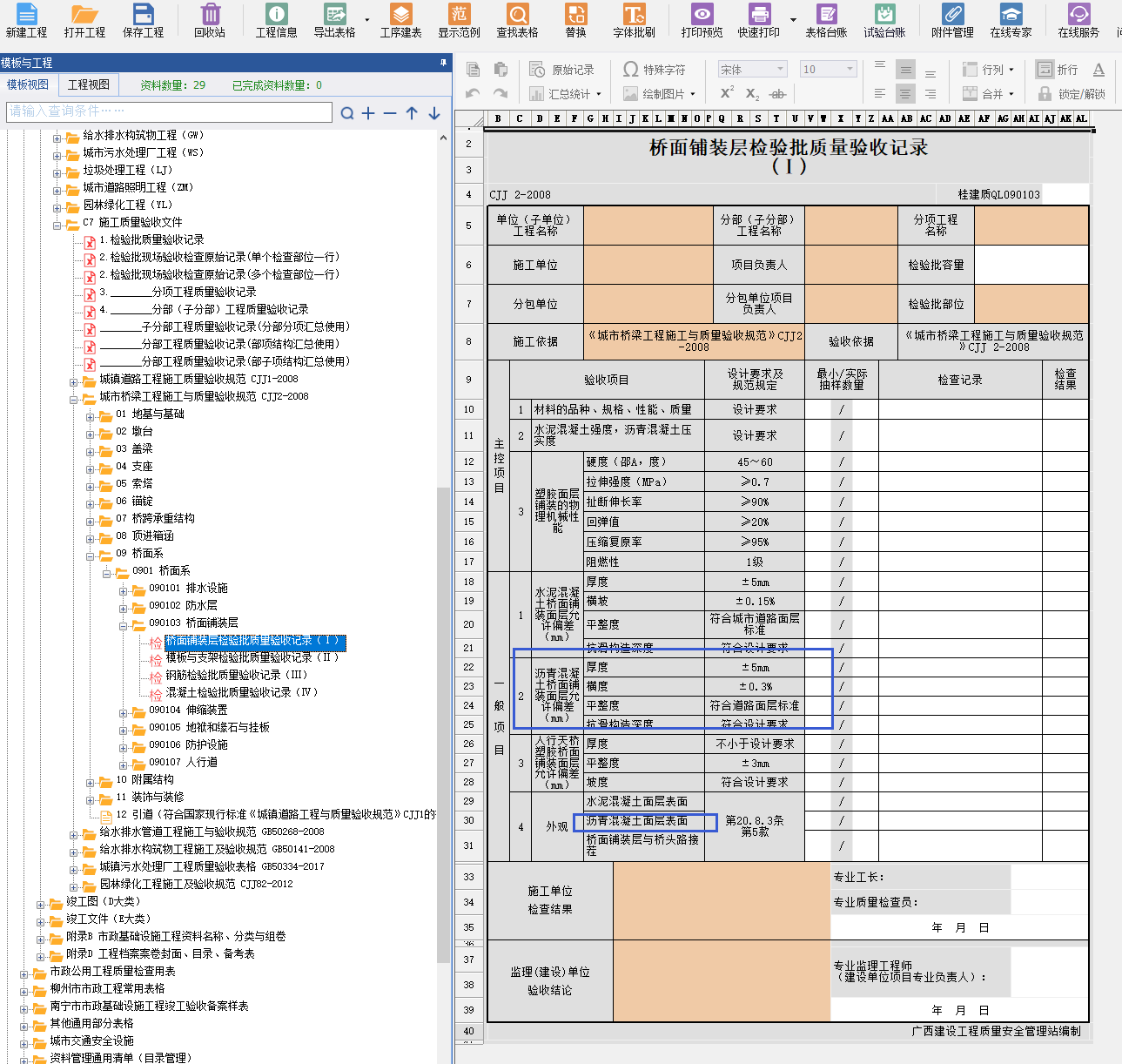Viewport: 1122px width, 1064px height.
Task: Click the up arrow in tree toolbar
Action: pos(412,113)
